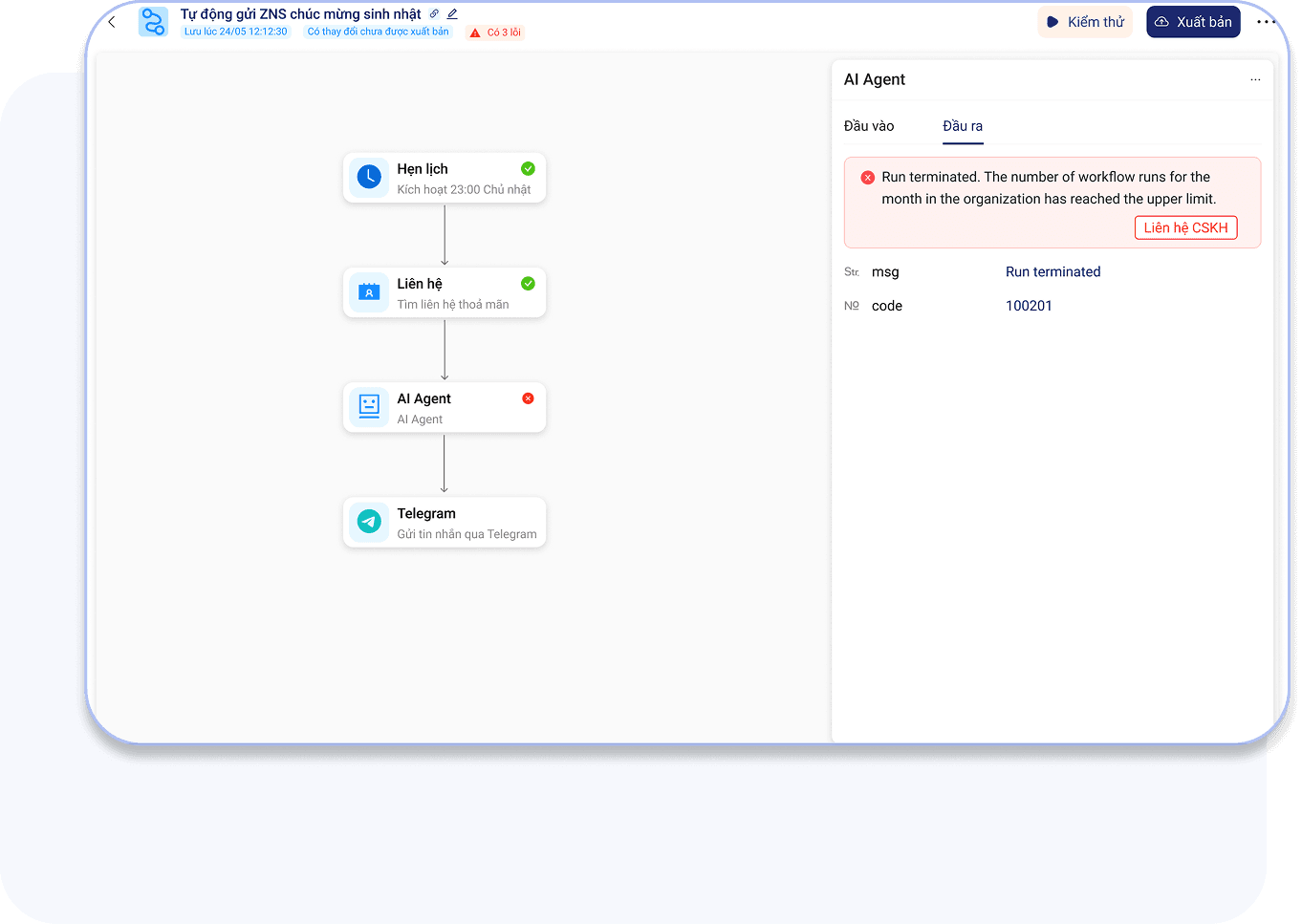Click green check status on Liên hệ node
This screenshot has width=1302, height=924.
tap(528, 284)
